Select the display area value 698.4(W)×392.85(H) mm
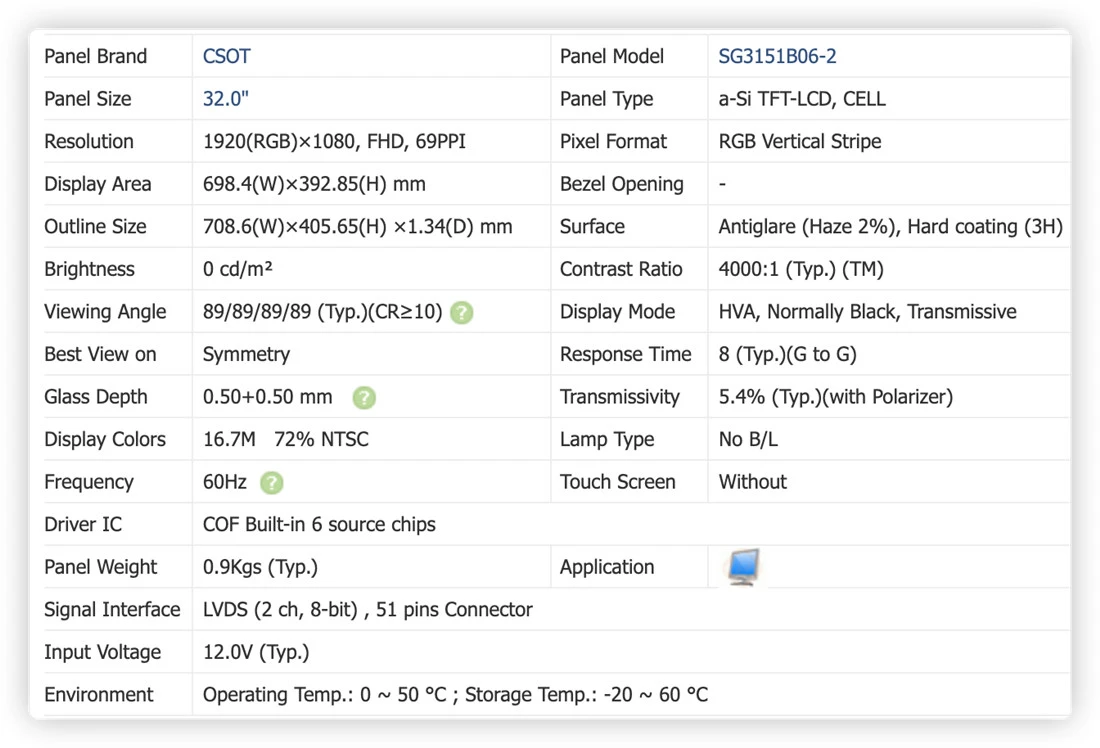This screenshot has width=1100, height=748. point(314,184)
